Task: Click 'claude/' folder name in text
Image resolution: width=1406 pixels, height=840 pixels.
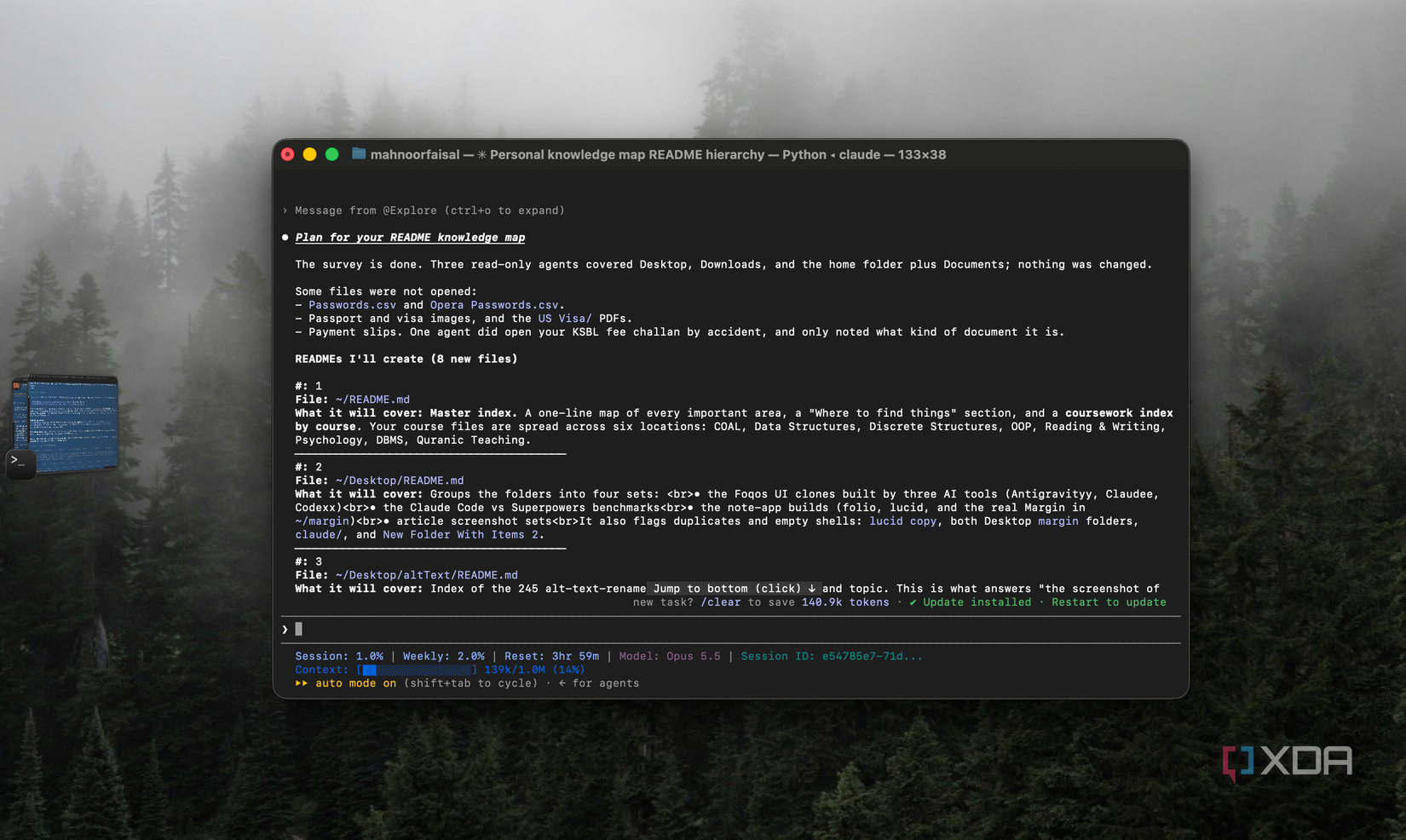Action: pos(319,535)
